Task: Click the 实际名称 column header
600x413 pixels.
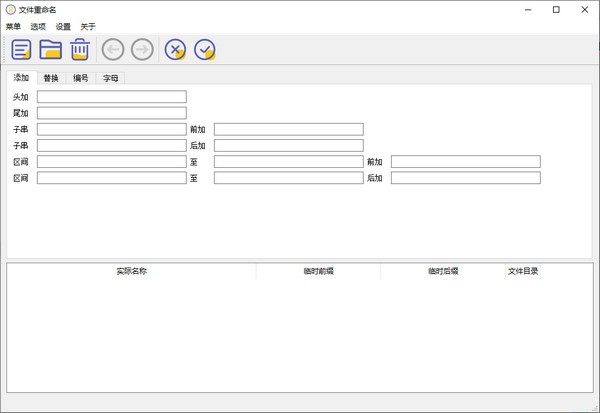Action: click(x=131, y=271)
